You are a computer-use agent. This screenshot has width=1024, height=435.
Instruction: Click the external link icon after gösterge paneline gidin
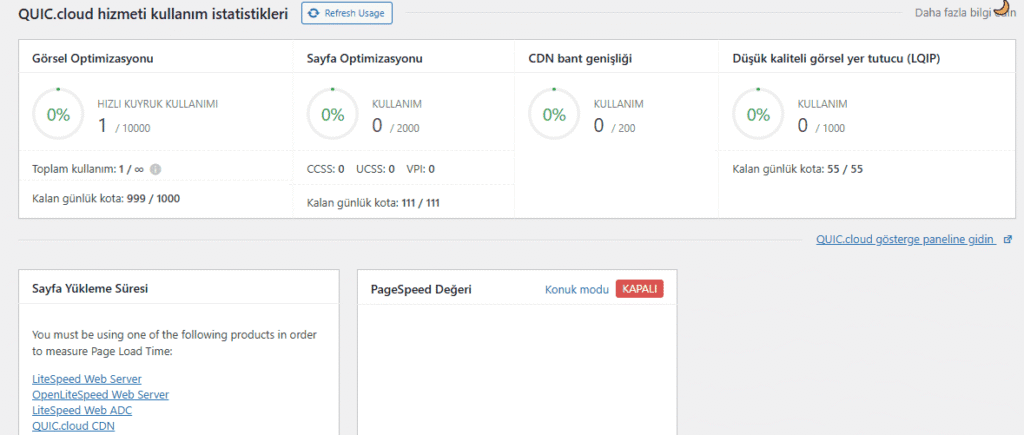click(1007, 240)
